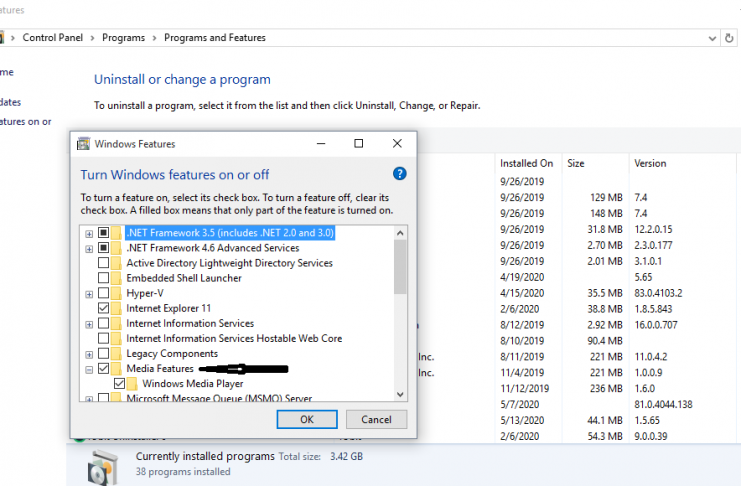Viewport: 741px width, 486px height.
Task: Expand the Internet Information Services node
Action: click(89, 324)
